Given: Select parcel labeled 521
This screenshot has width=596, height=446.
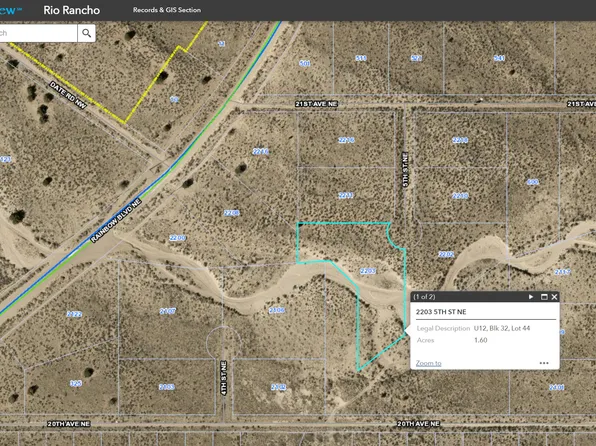Looking at the screenshot, I should click(416, 58).
